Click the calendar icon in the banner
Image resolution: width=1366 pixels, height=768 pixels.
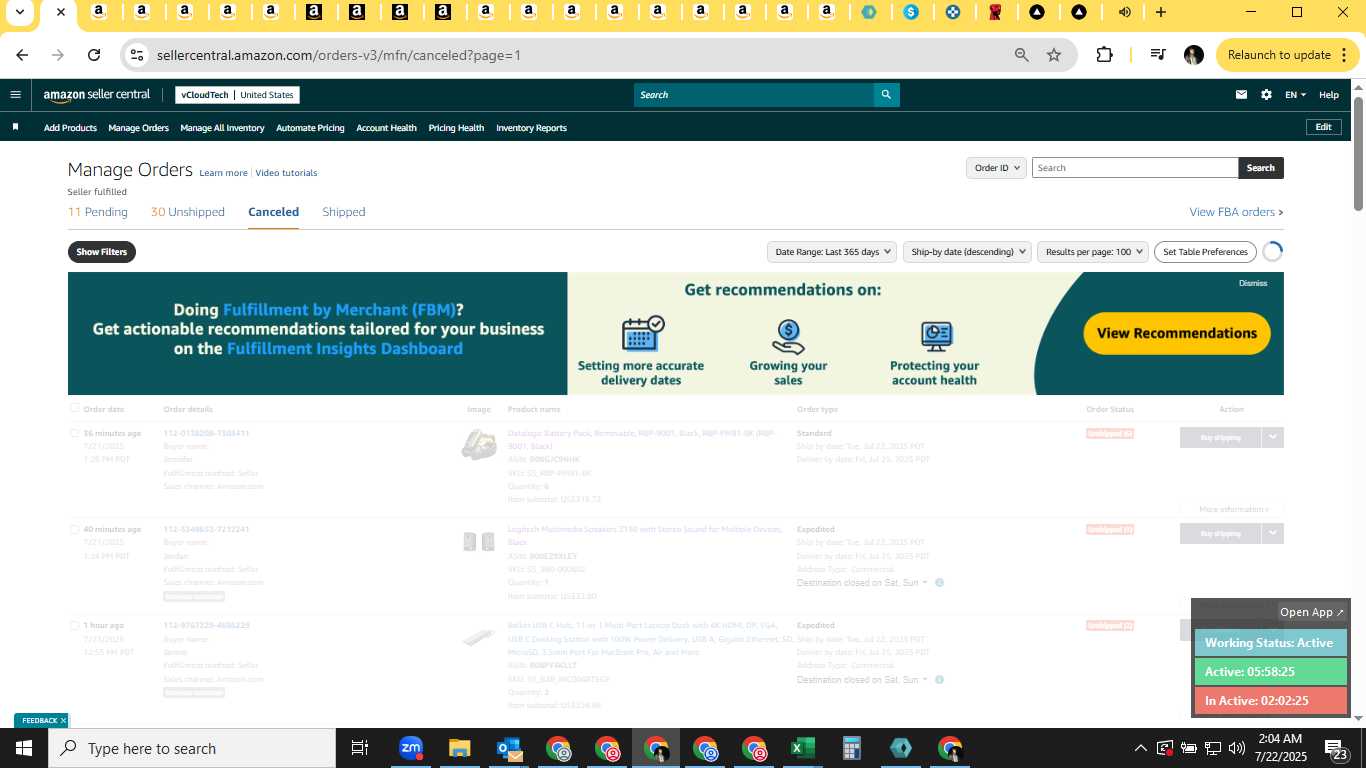point(642,333)
